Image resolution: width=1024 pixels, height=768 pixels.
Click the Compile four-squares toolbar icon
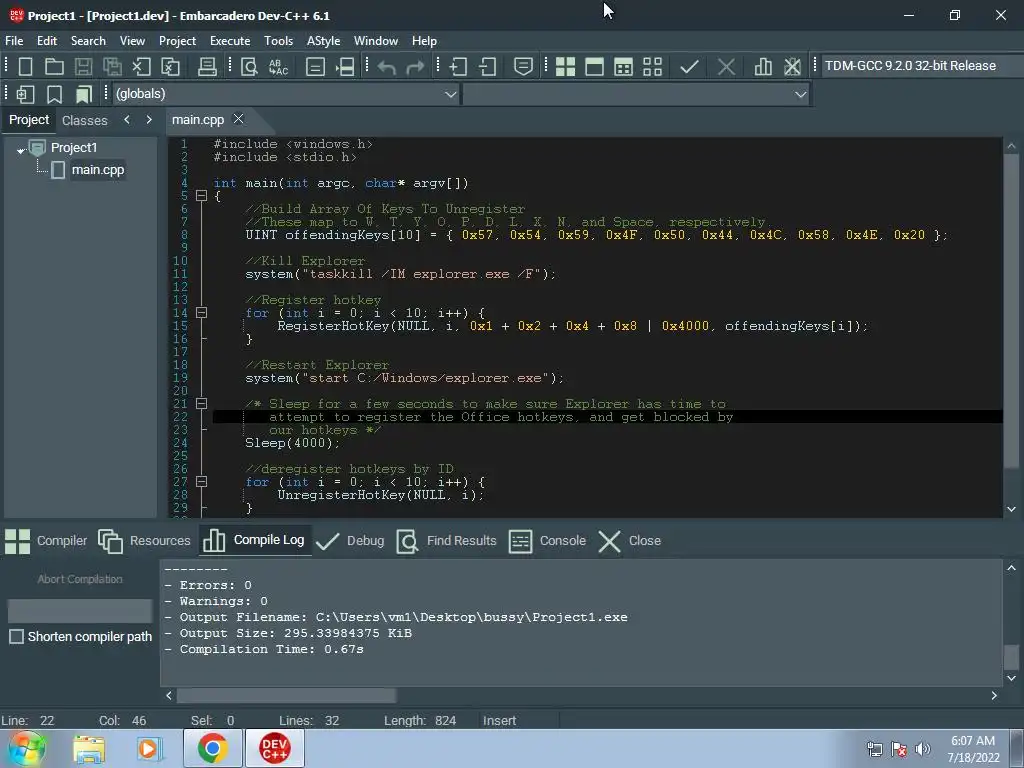tap(566, 67)
